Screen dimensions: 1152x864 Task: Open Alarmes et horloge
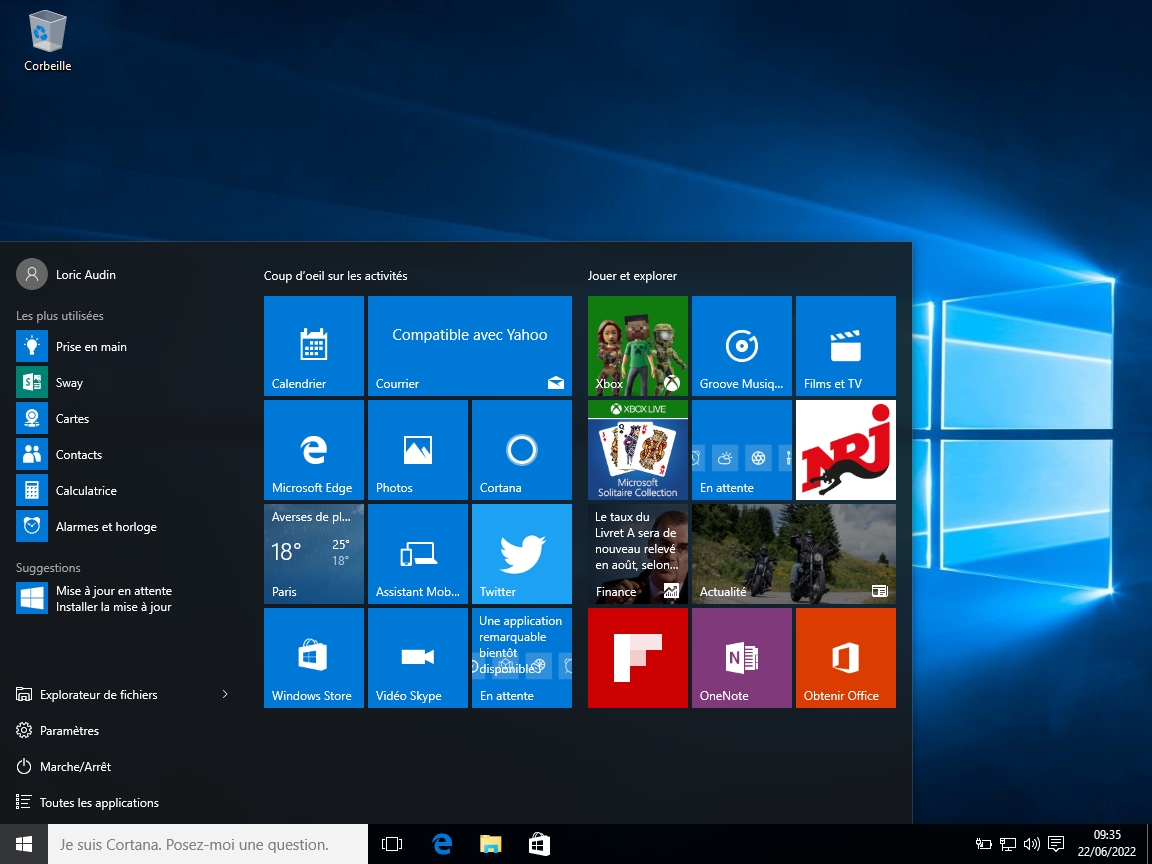(x=125, y=526)
